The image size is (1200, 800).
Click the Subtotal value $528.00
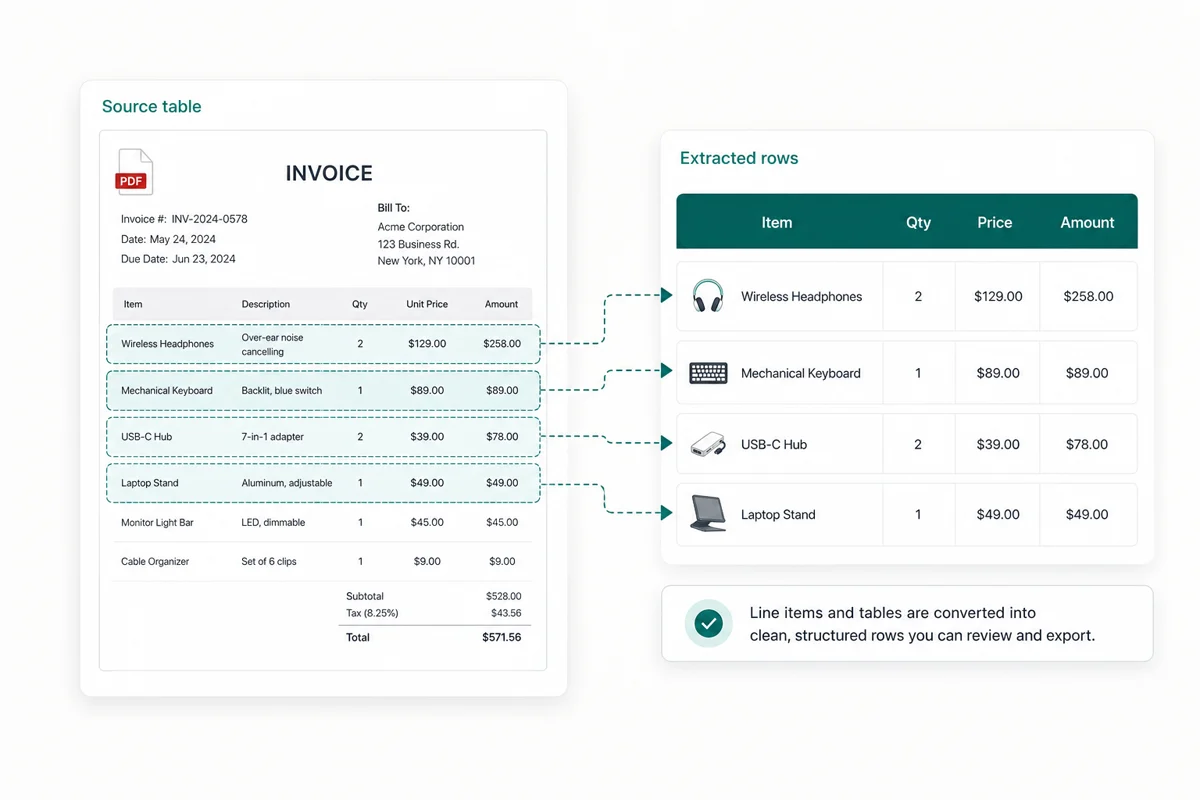click(x=503, y=596)
